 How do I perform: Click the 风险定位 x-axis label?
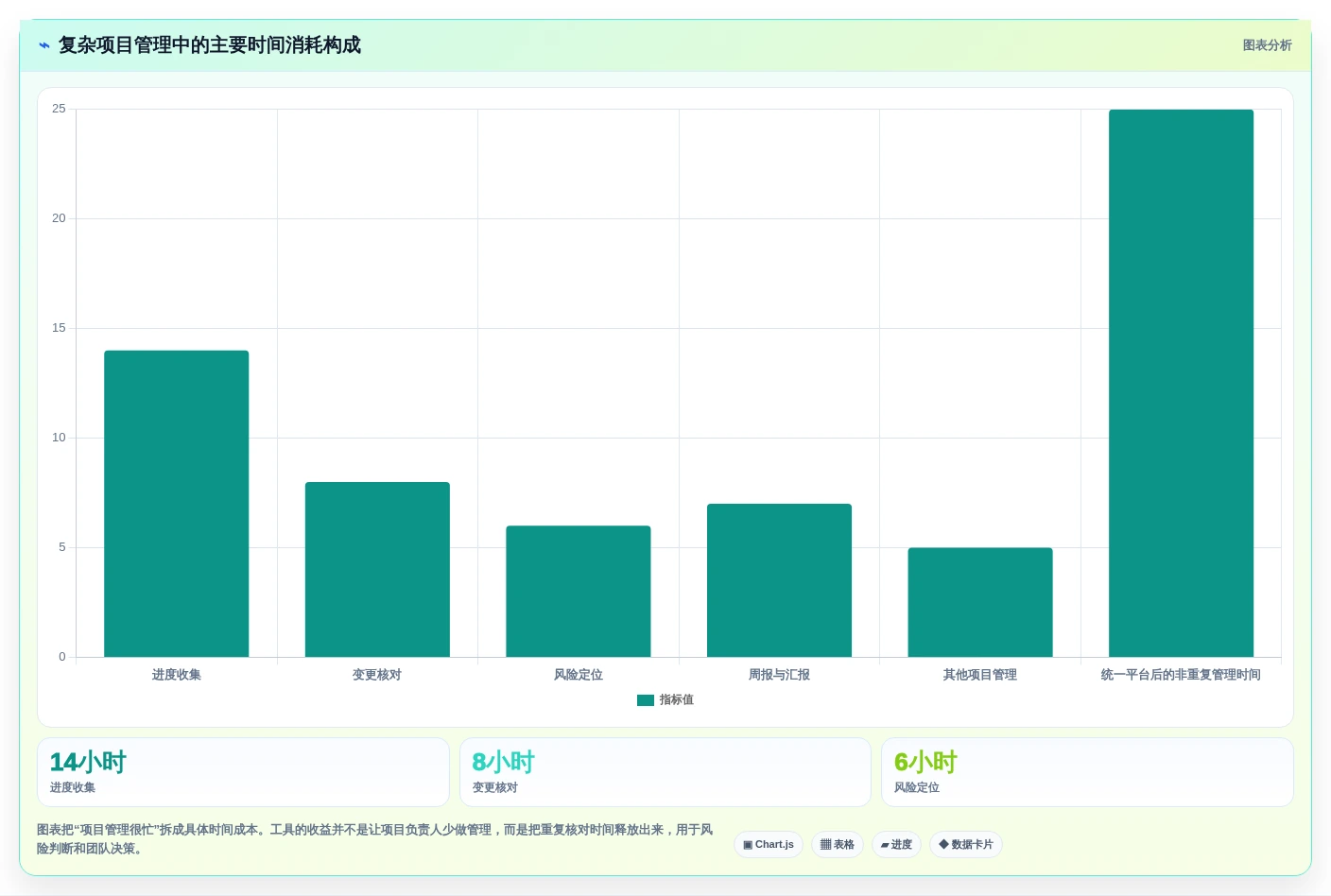click(579, 675)
